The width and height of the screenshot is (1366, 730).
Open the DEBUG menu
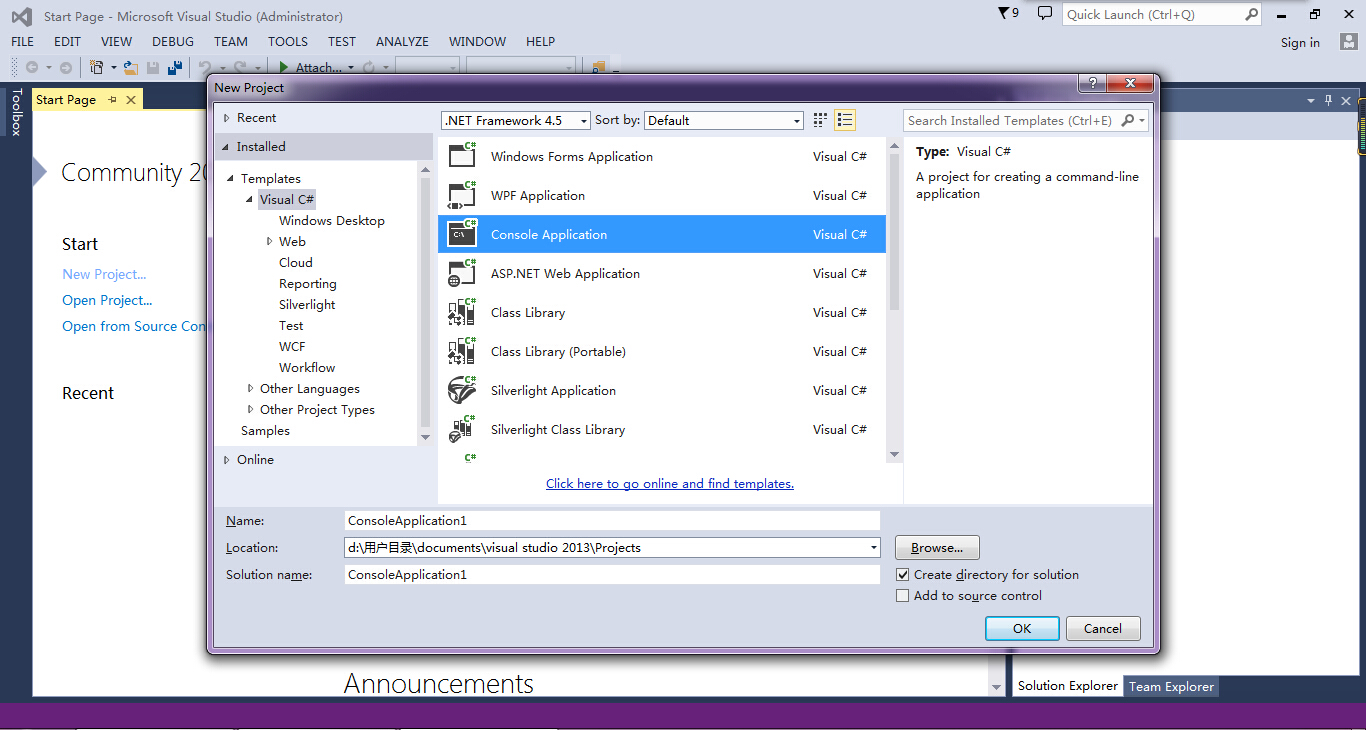[173, 42]
